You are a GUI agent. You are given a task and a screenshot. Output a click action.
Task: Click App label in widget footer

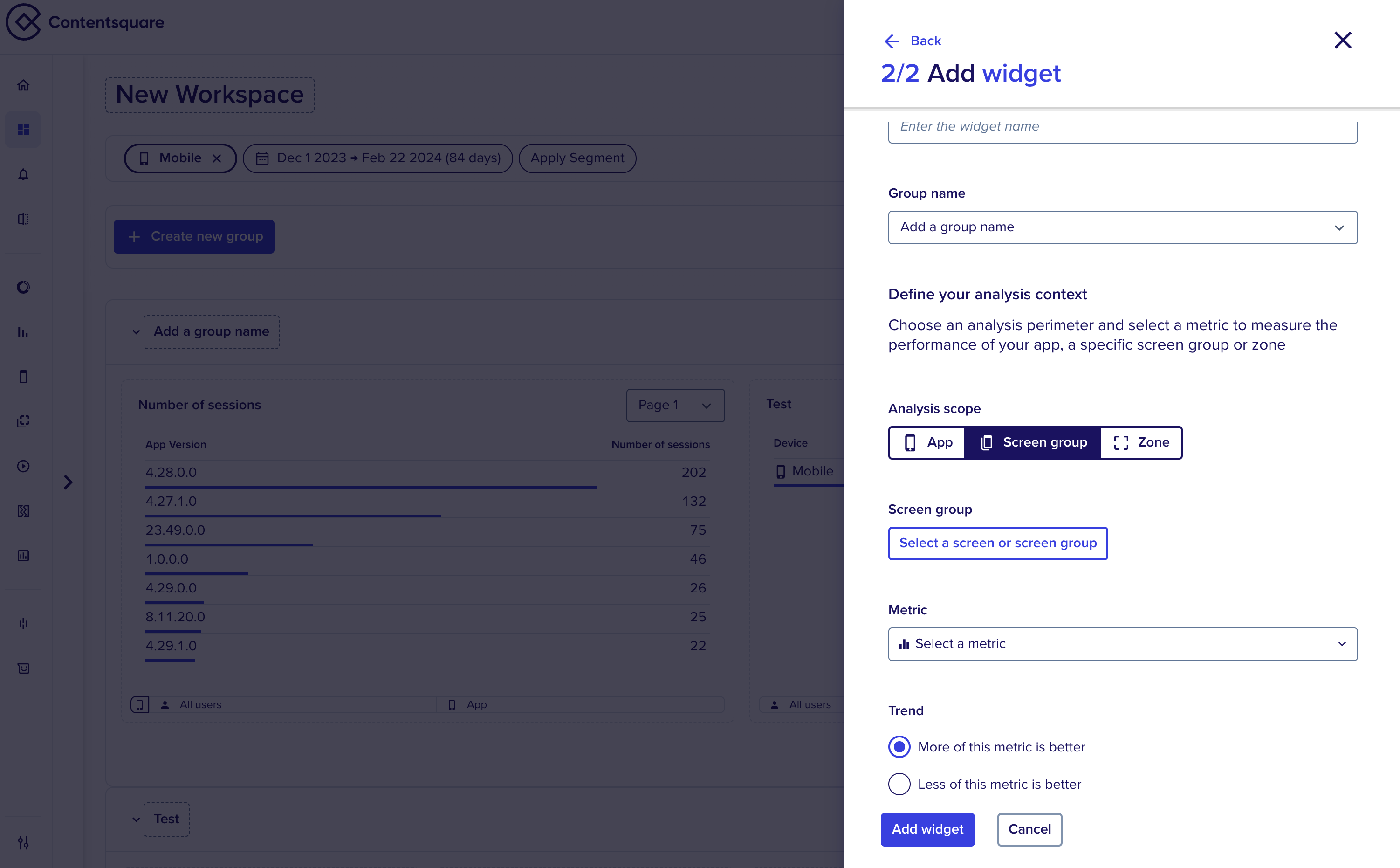pos(476,704)
